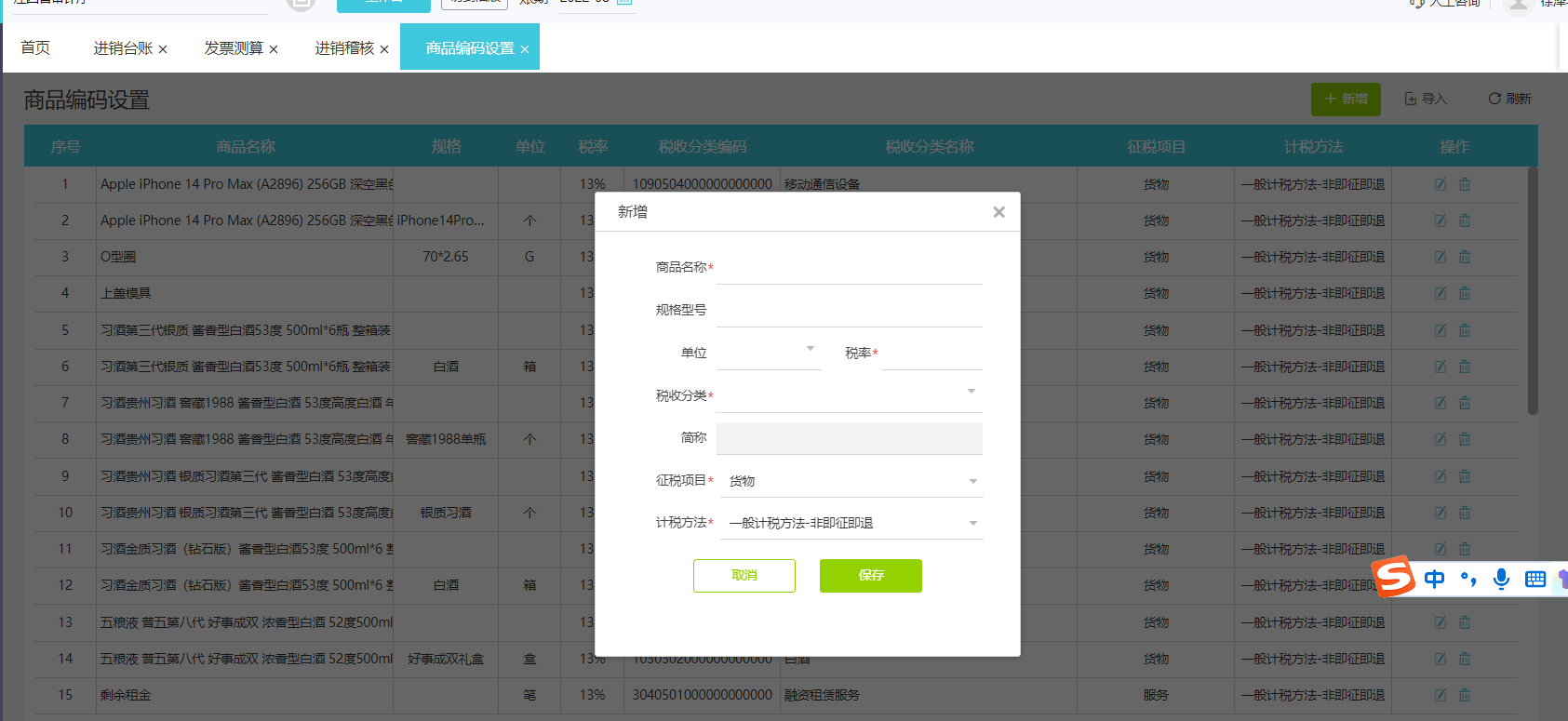Viewport: 1568px width, 721px height.
Task: Click the 取消 button
Action: tap(744, 575)
